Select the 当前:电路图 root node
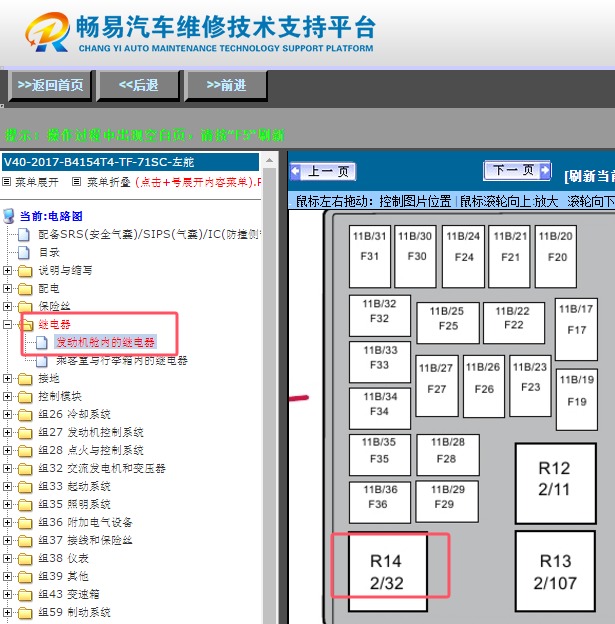The image size is (615, 624). (x=51, y=216)
